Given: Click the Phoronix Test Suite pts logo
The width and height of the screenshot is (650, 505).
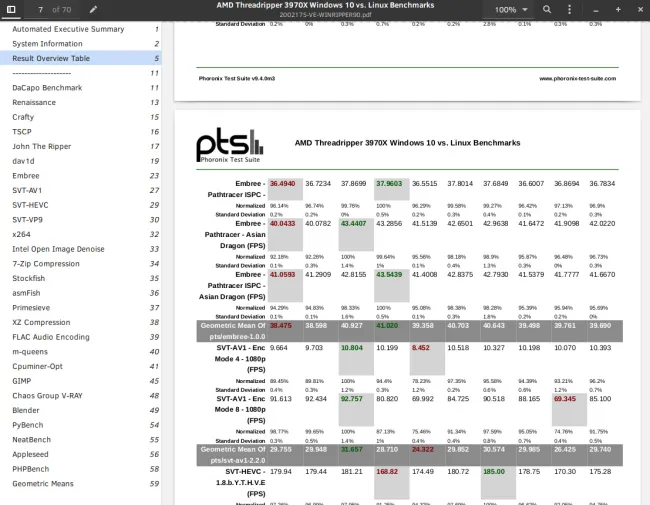Looking at the screenshot, I should click(x=230, y=145).
